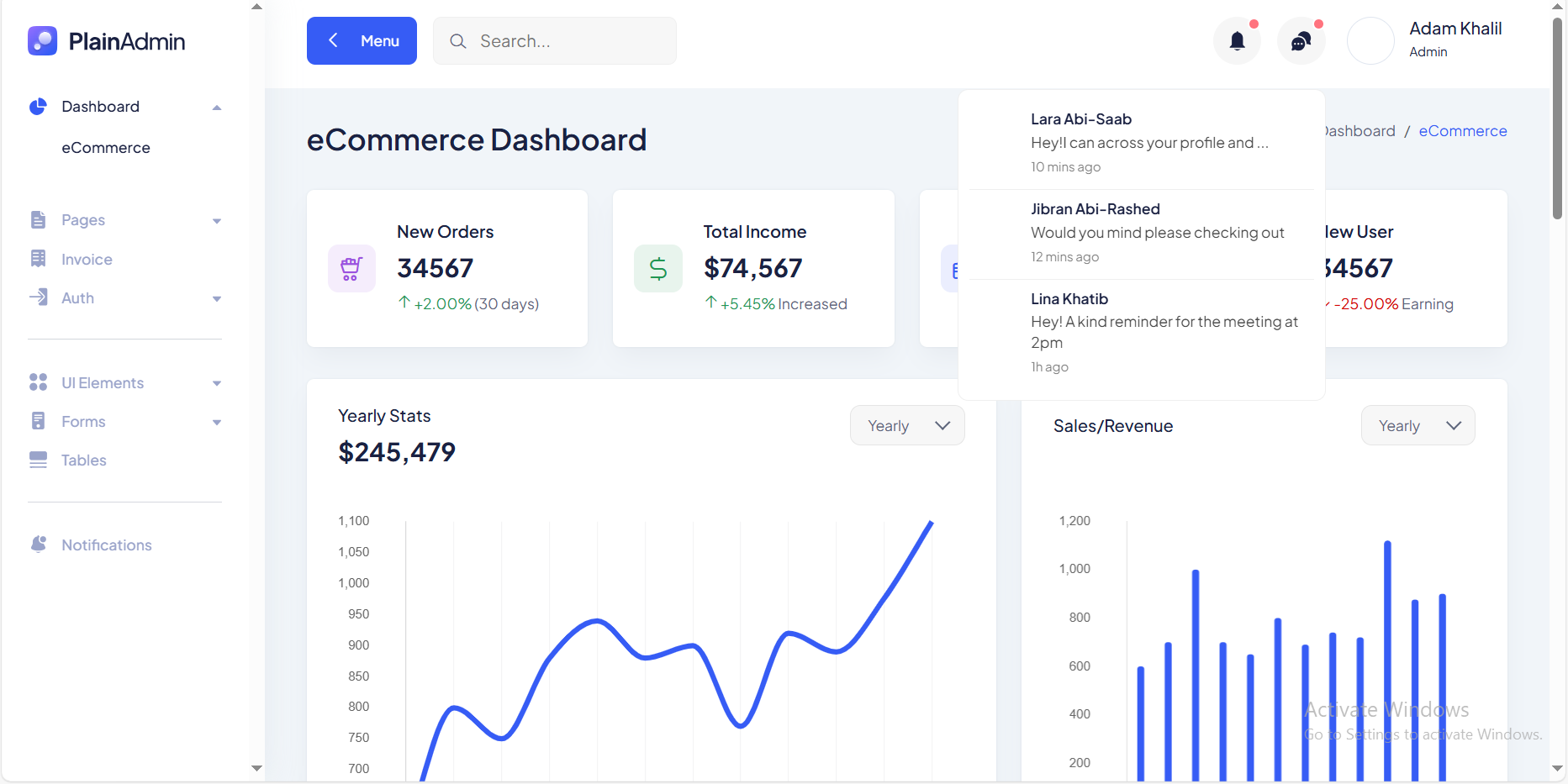The width and height of the screenshot is (1568, 784).
Task: Click the eCommerce breadcrumb link
Action: (x=1462, y=131)
